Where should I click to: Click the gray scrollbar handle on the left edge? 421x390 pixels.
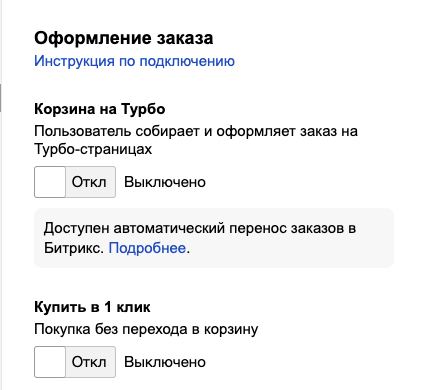tap(1, 98)
